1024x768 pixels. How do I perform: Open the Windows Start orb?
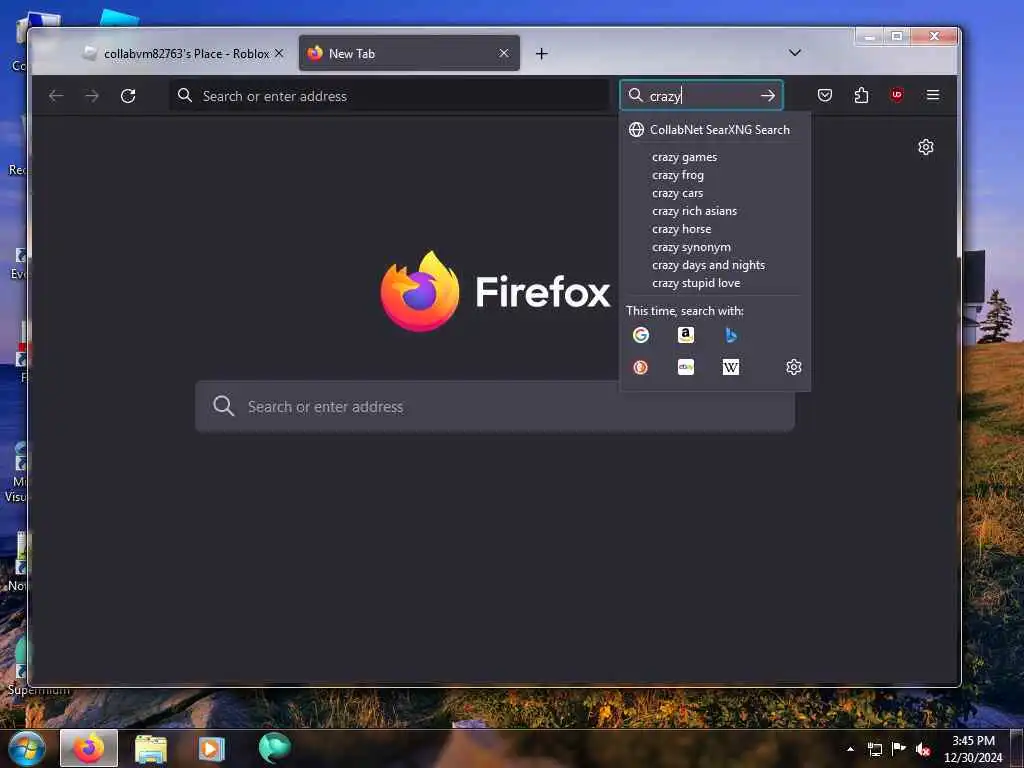tap(27, 748)
